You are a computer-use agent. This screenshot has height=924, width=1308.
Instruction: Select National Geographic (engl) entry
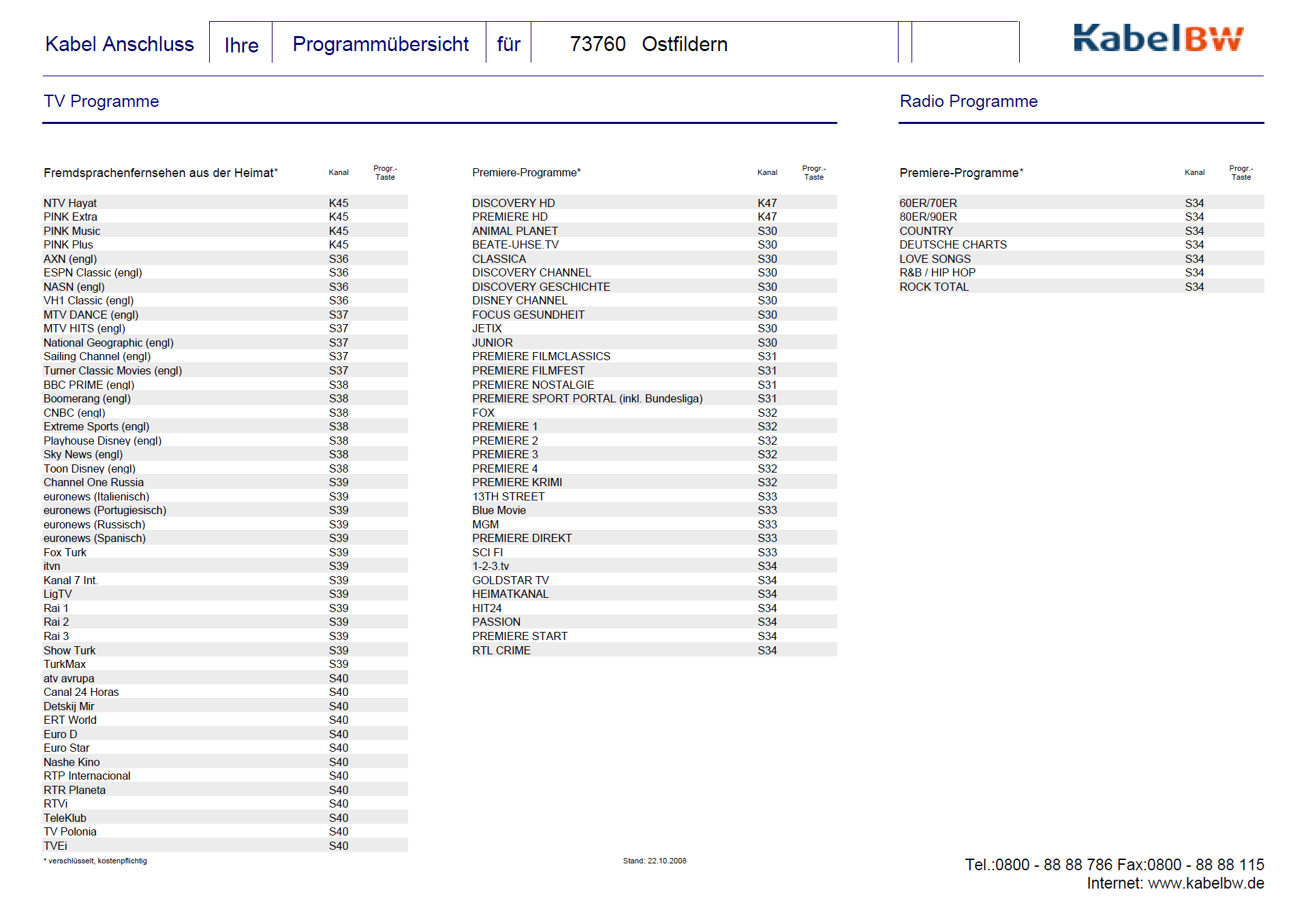tap(108, 342)
